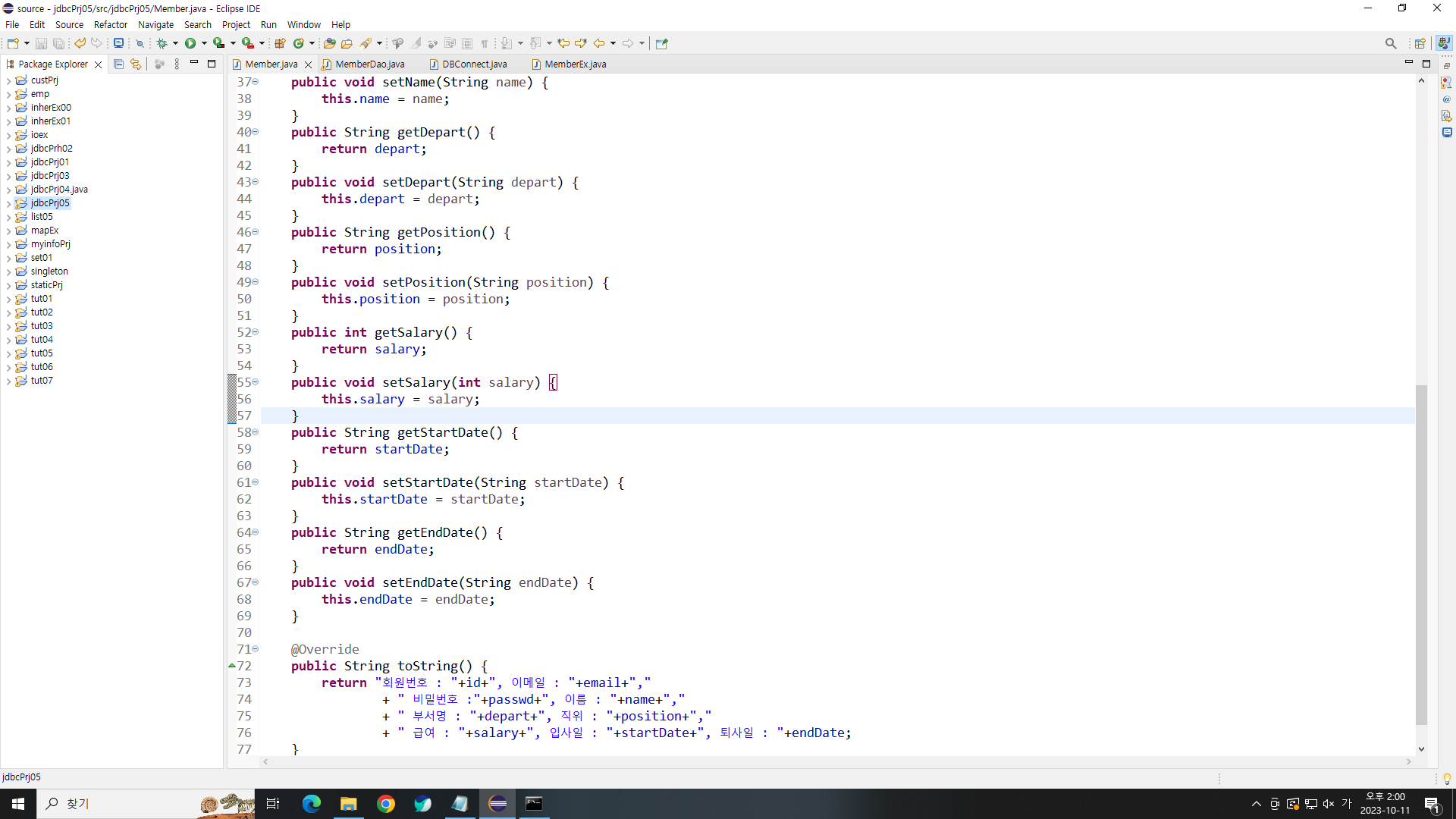Click the Open Type toolbar icon
The image size is (1456, 819).
[329, 43]
